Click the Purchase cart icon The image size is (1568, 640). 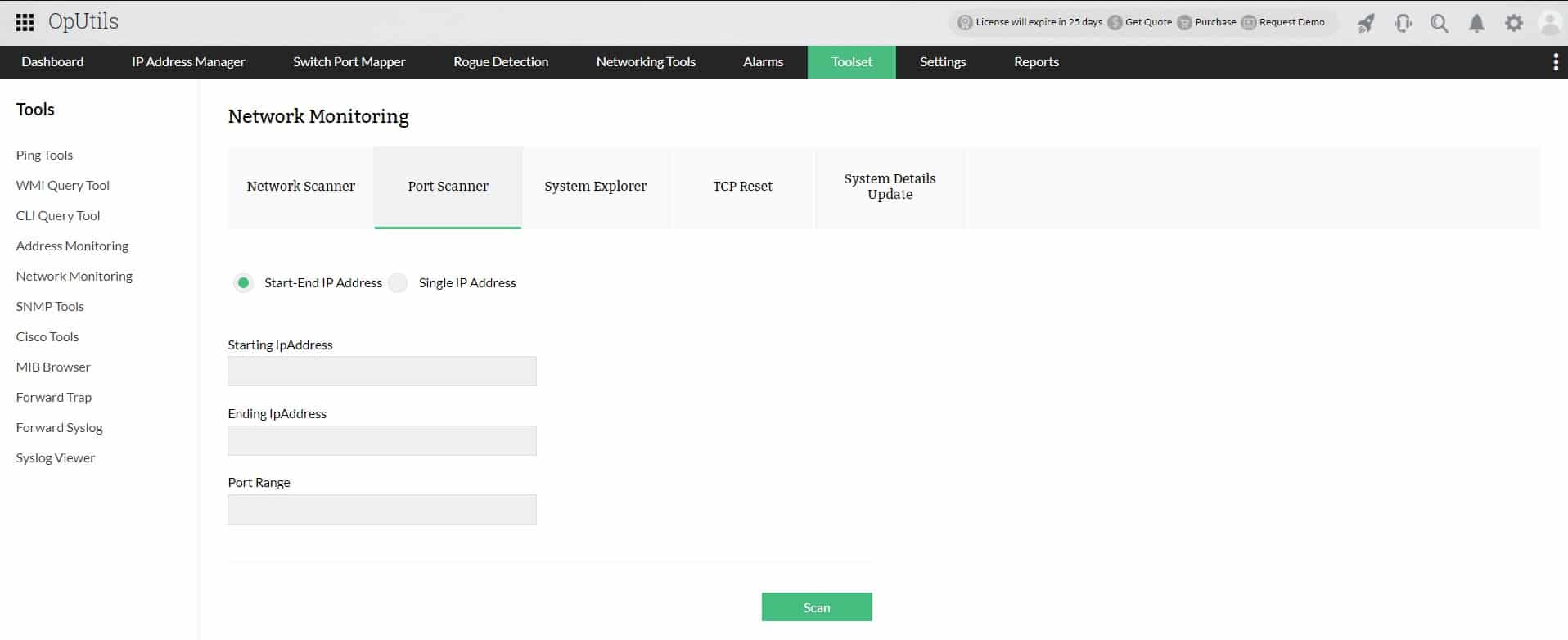point(1184,23)
